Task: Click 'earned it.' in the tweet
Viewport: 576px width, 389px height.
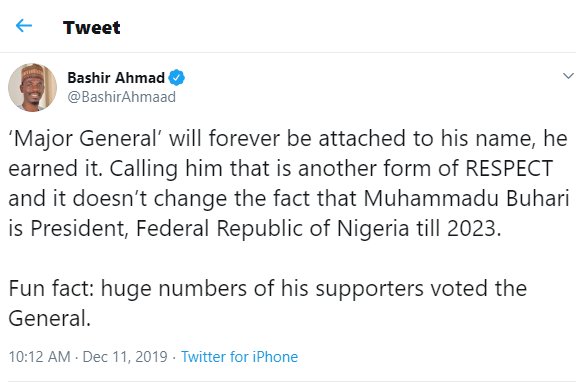Action: (x=55, y=168)
